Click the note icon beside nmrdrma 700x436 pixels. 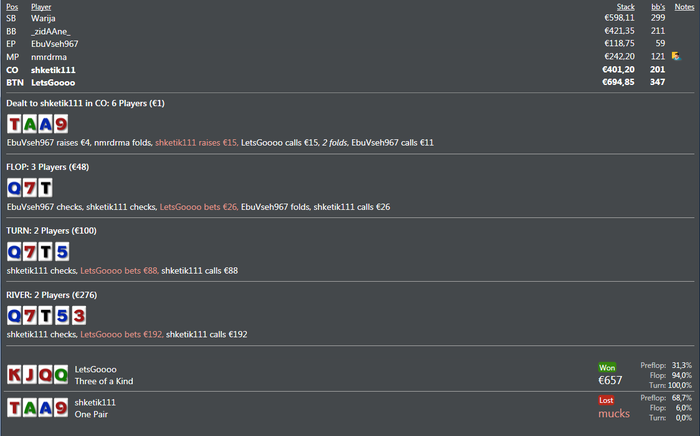tap(676, 56)
